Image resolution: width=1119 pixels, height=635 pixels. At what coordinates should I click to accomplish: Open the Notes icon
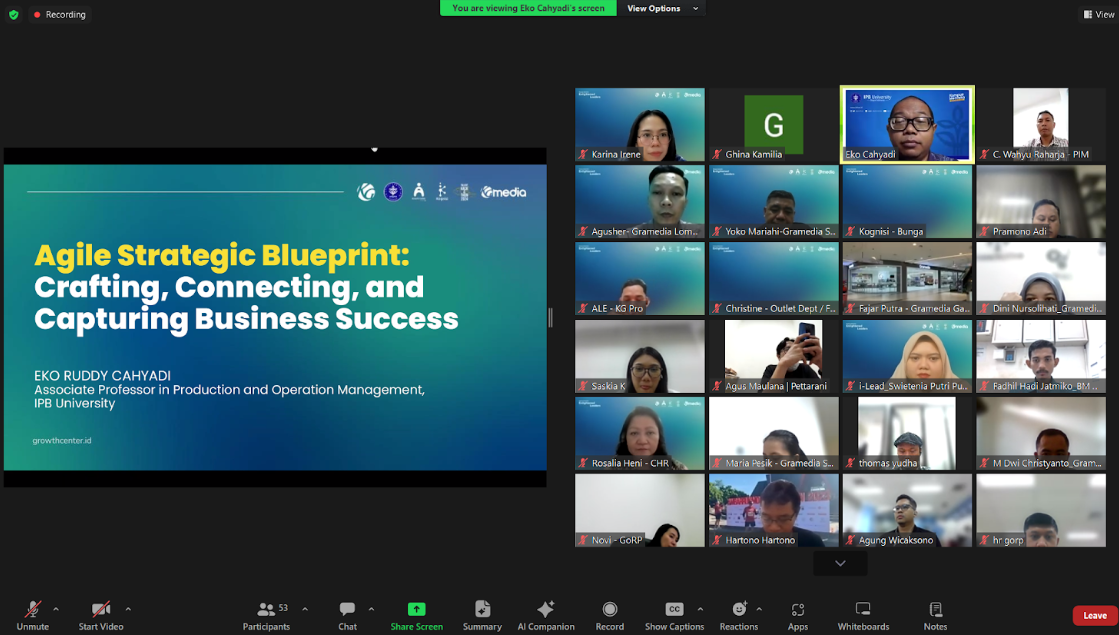(x=936, y=609)
